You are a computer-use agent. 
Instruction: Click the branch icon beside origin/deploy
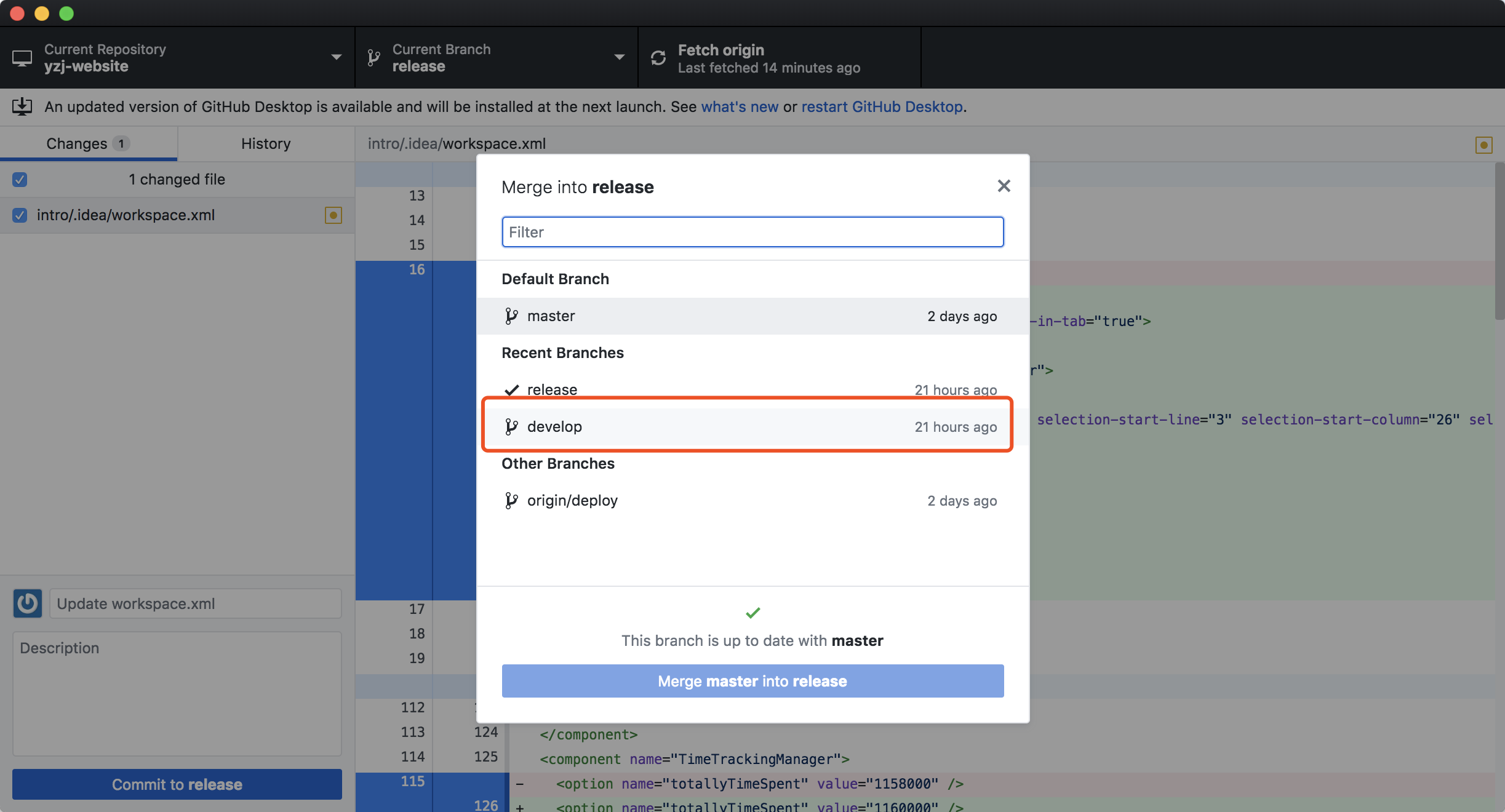[511, 501]
